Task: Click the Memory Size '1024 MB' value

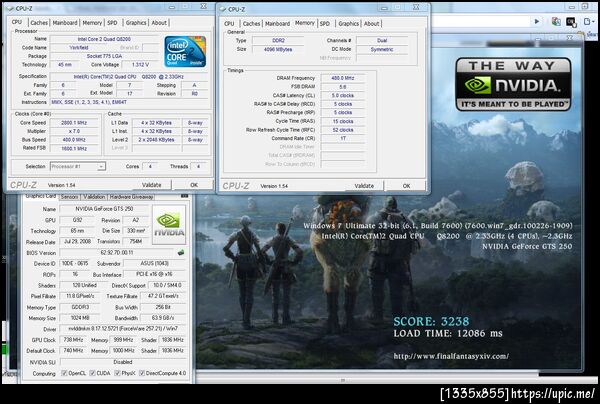Action: click(80, 318)
